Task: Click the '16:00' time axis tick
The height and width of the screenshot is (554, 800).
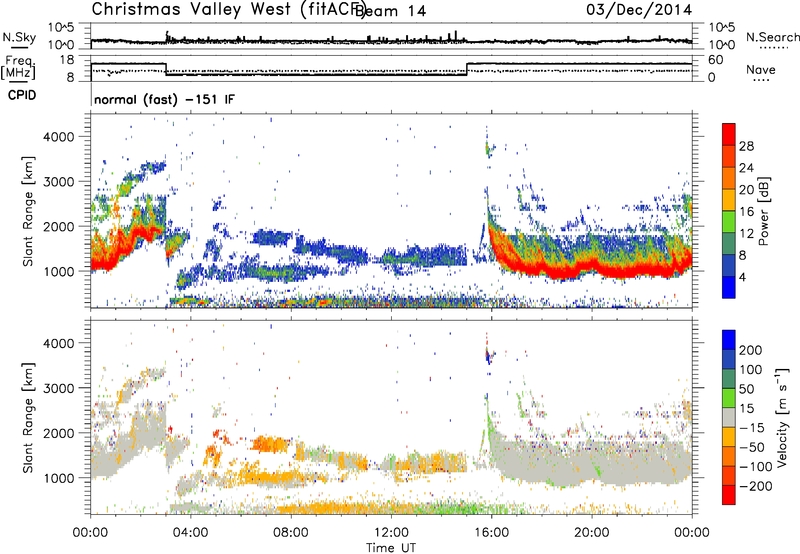Action: pos(491,533)
